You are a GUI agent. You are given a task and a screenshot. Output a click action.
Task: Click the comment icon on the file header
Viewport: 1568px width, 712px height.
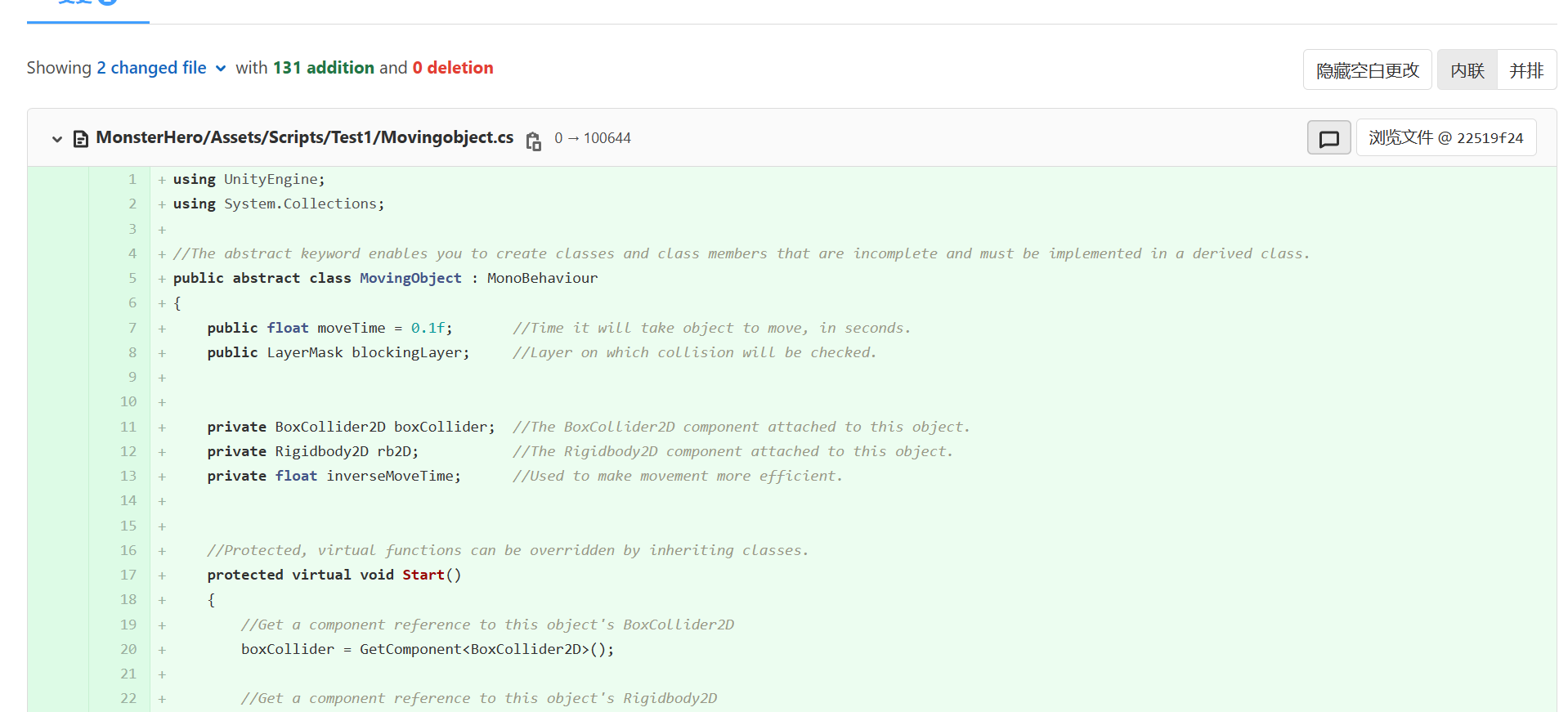click(x=1328, y=138)
